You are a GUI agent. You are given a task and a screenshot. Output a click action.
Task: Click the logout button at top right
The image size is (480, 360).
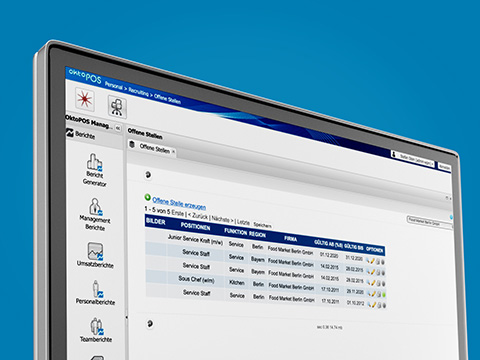pyautogui.click(x=444, y=167)
